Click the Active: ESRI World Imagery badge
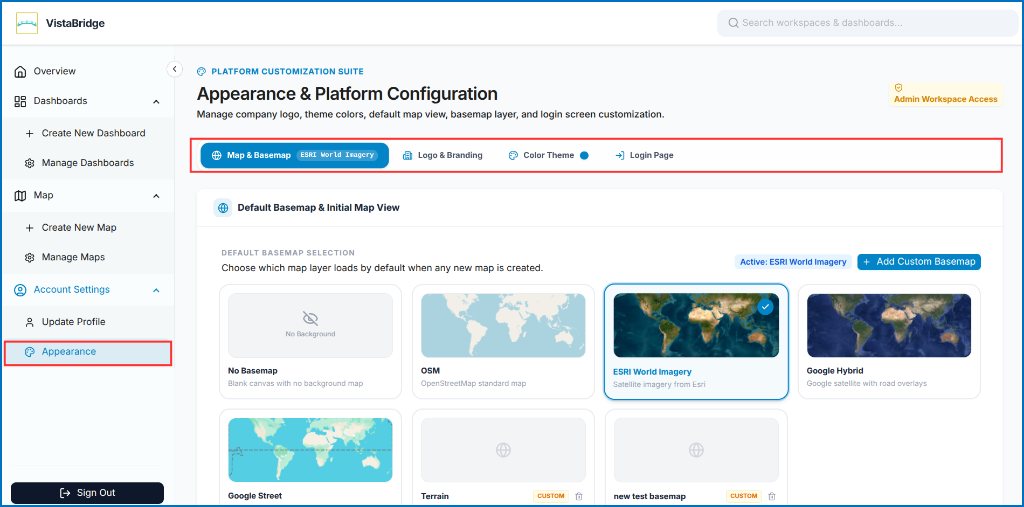Image resolution: width=1024 pixels, height=507 pixels. (793, 262)
